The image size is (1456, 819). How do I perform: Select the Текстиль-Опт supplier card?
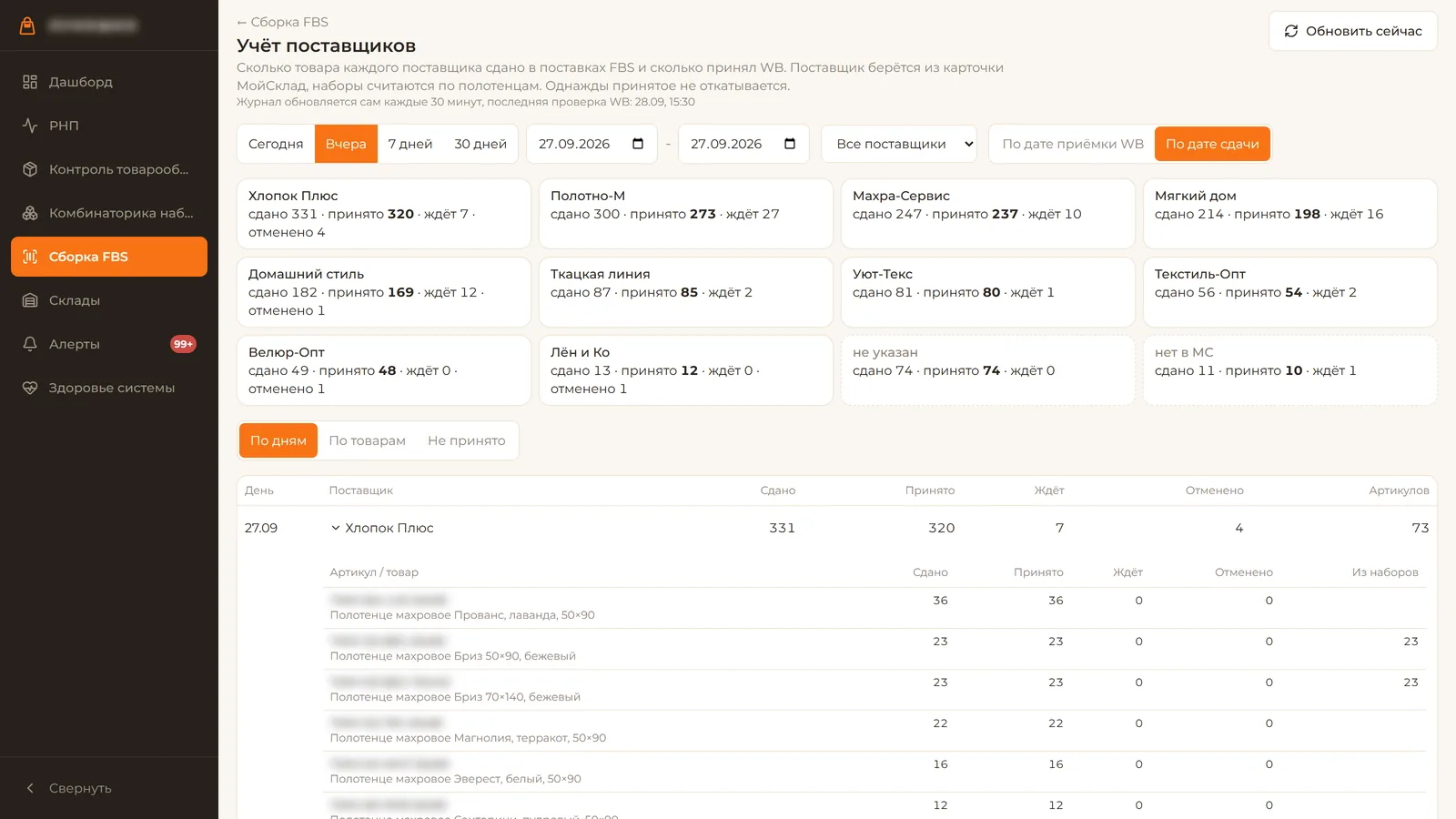tap(1290, 292)
